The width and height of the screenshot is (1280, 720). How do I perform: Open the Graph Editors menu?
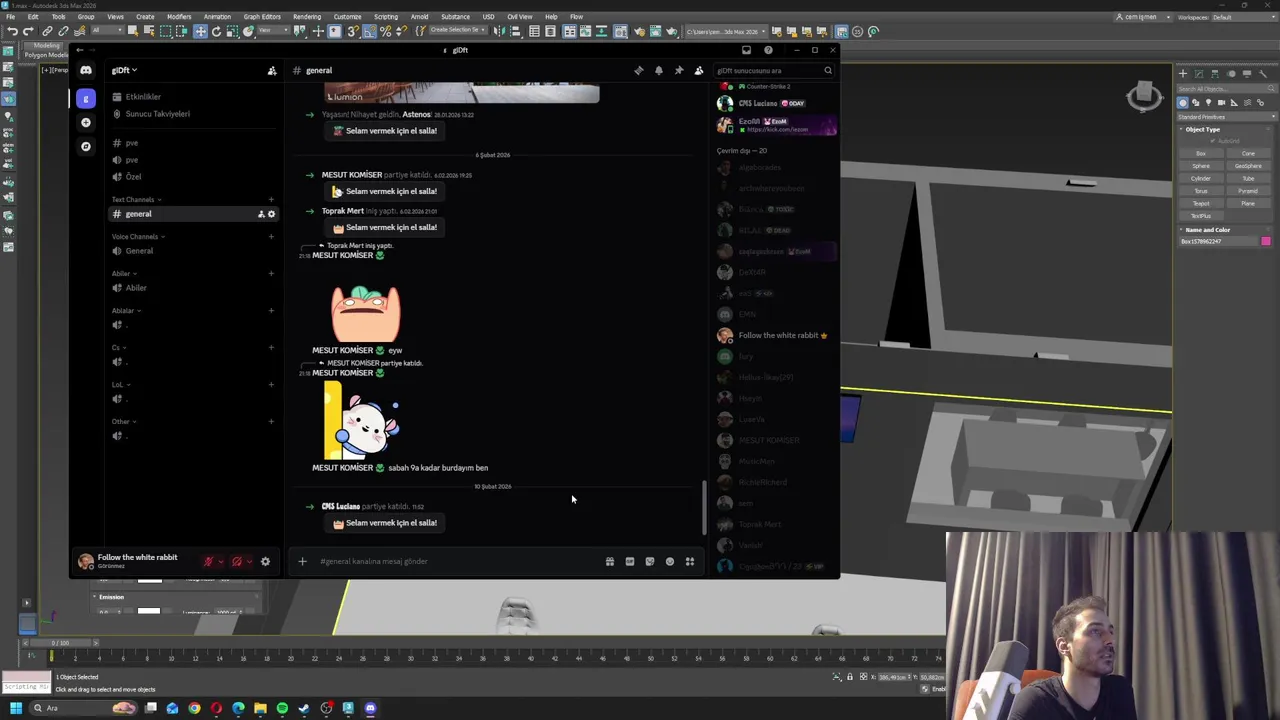pos(262,17)
